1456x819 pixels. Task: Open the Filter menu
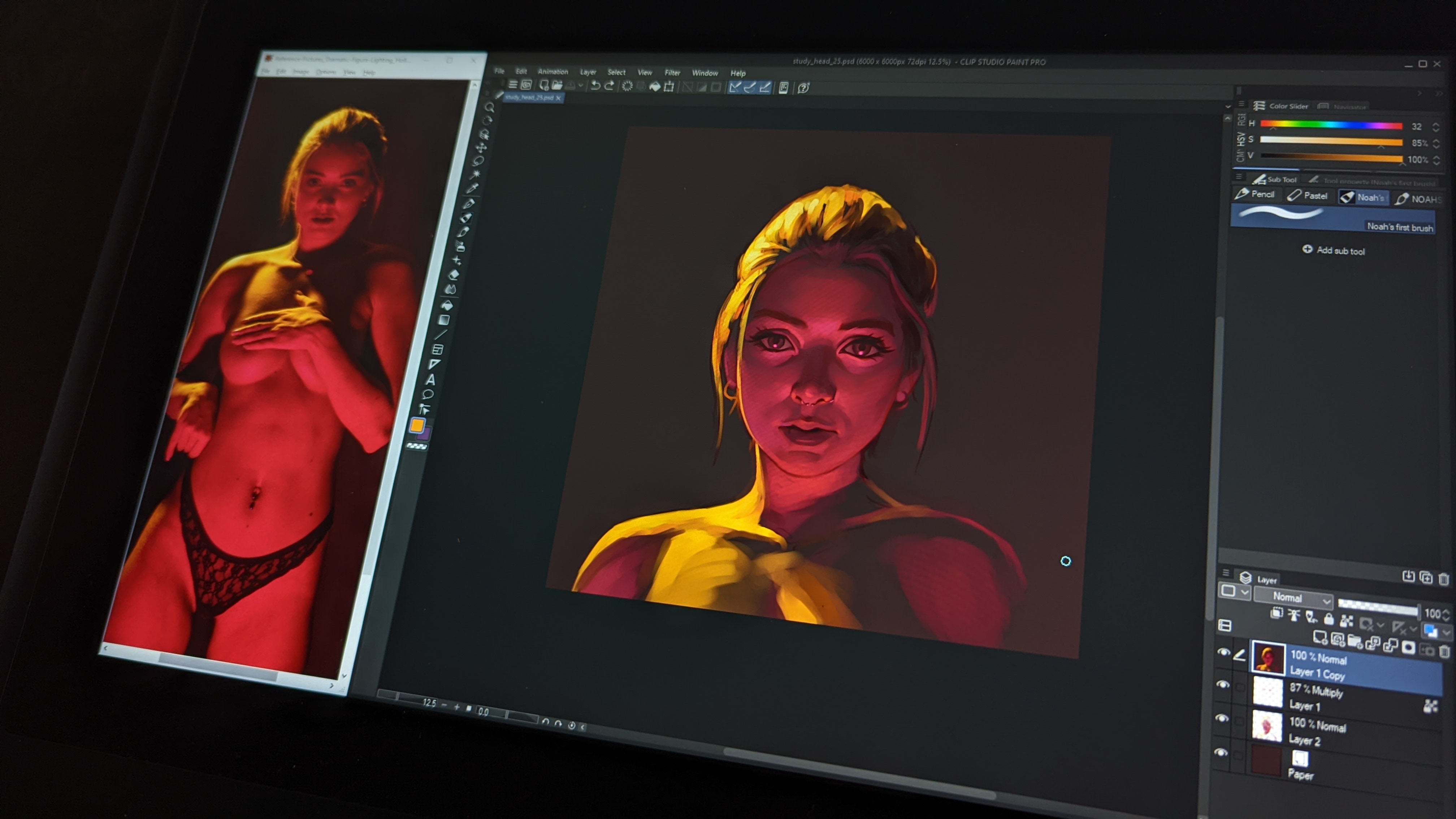coord(672,72)
